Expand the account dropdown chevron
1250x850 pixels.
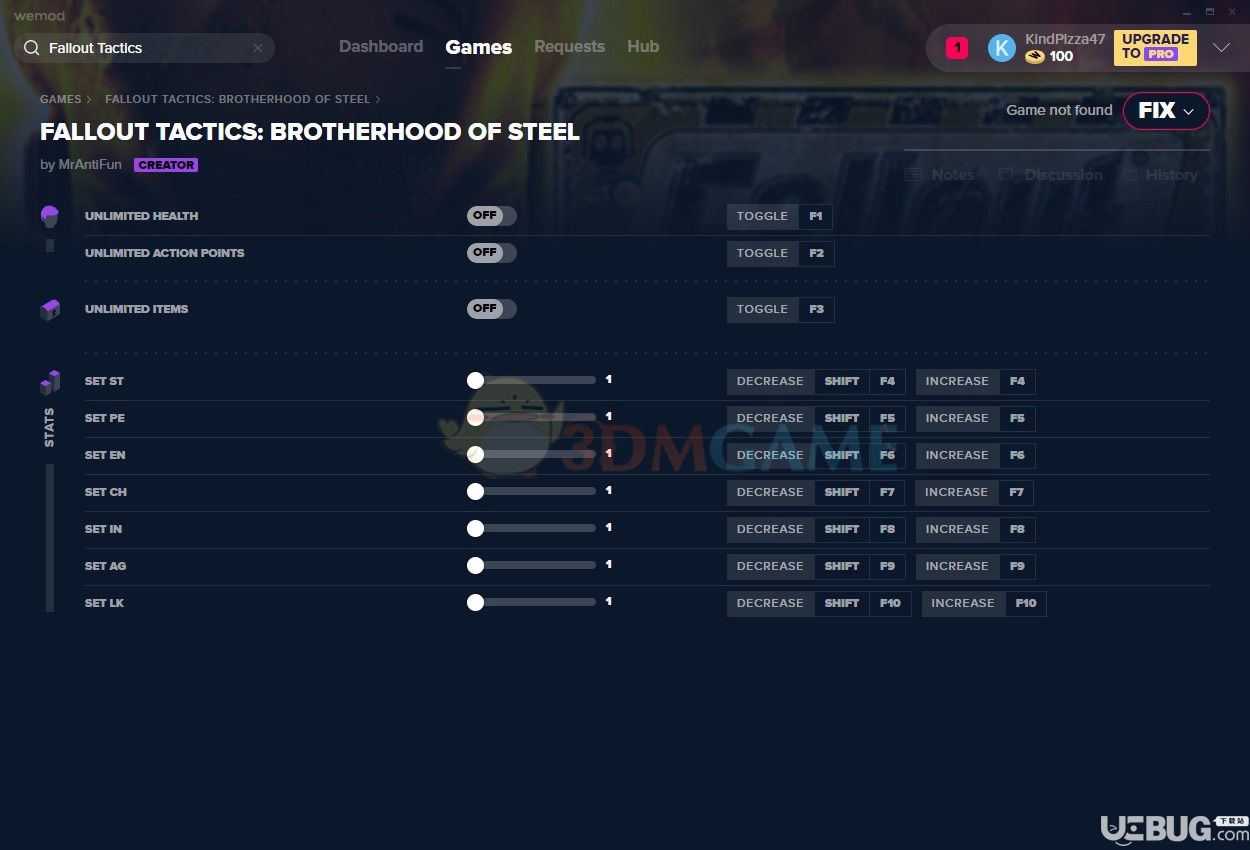[1221, 48]
